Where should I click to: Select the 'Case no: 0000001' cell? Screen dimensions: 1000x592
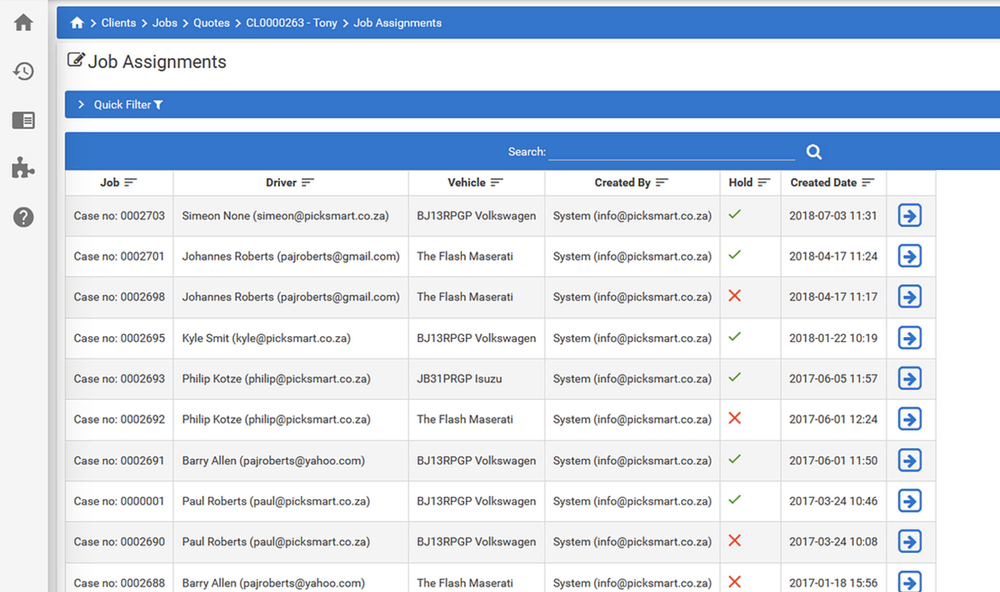tap(119, 501)
